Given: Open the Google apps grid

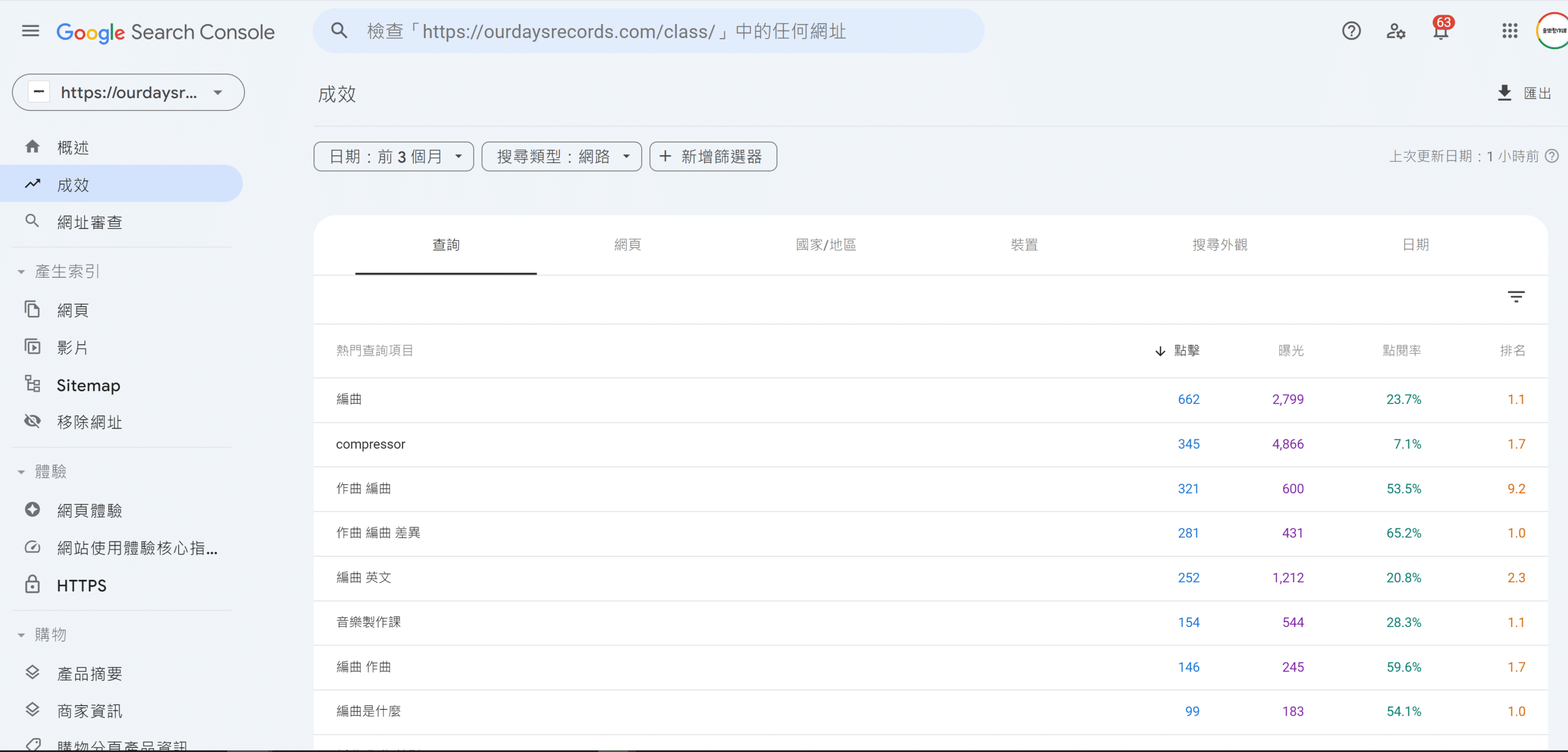Looking at the screenshot, I should click(x=1510, y=31).
